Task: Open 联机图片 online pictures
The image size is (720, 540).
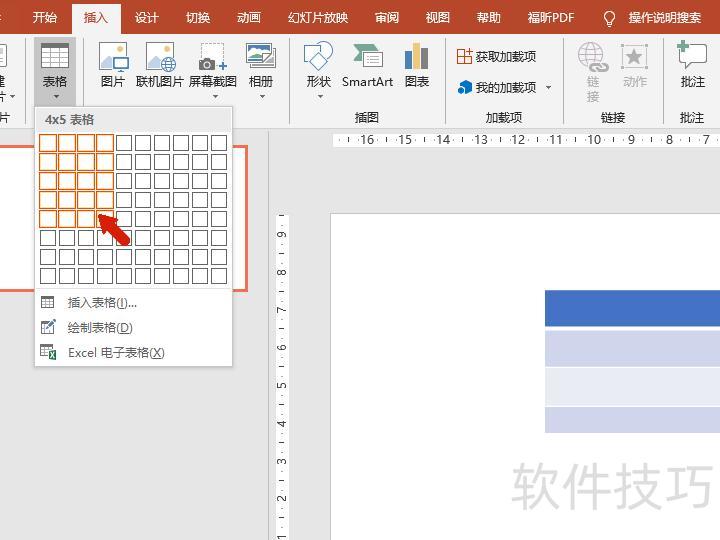Action: [160, 57]
